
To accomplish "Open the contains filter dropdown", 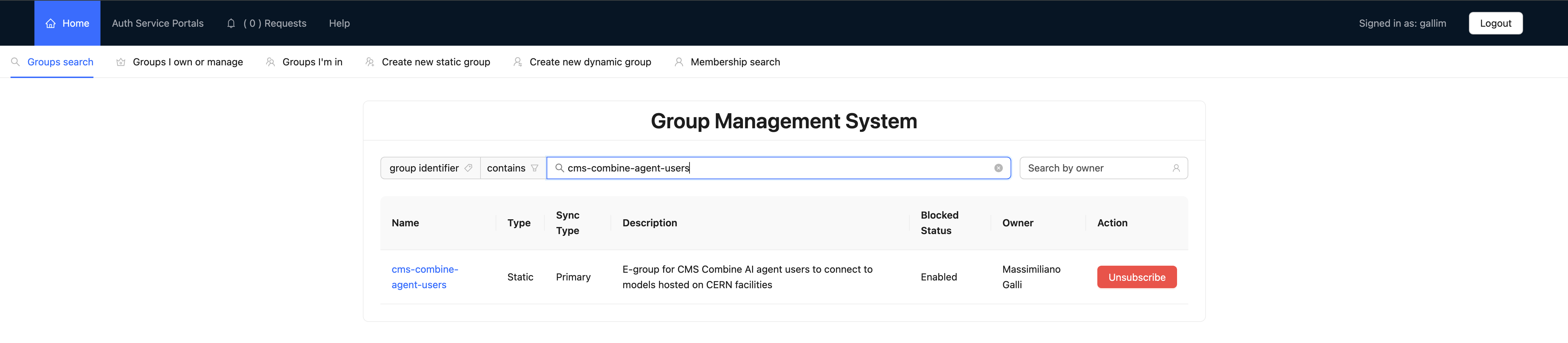I will point(513,168).
